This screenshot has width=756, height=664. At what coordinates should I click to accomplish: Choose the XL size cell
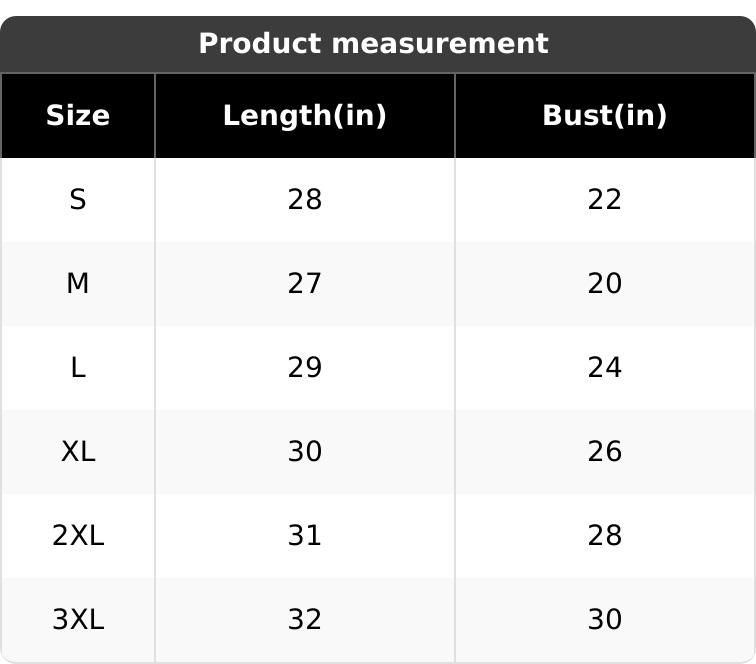pyautogui.click(x=78, y=452)
